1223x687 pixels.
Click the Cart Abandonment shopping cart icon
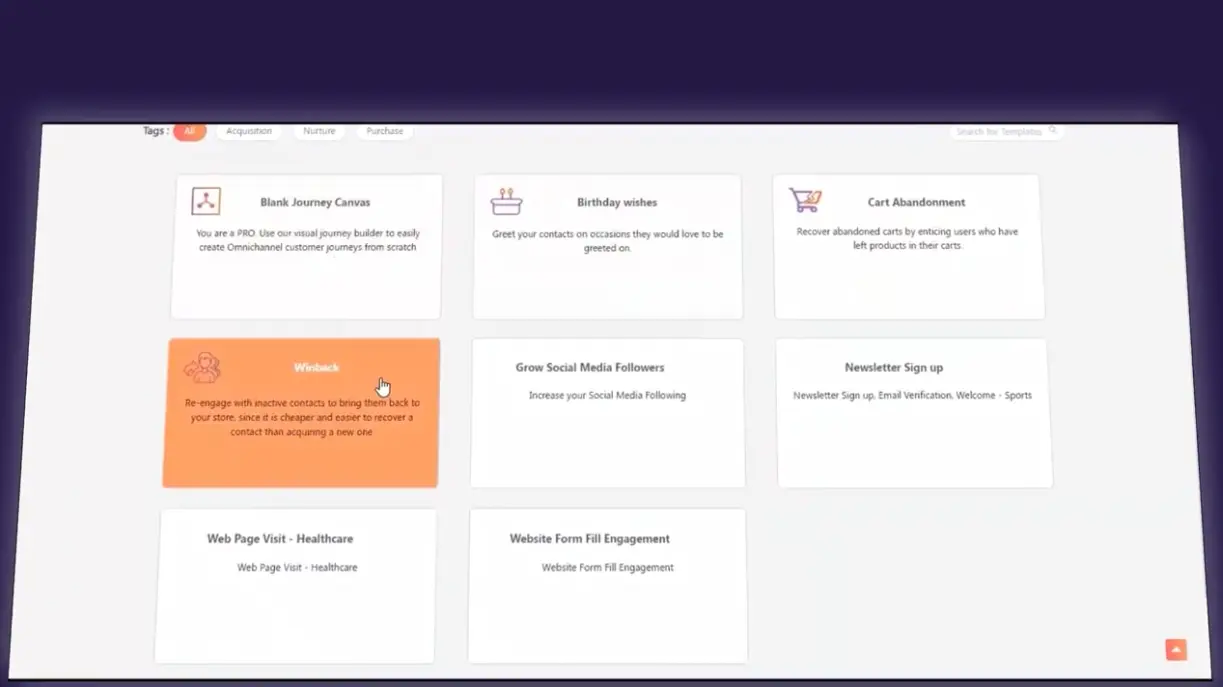[x=805, y=200]
